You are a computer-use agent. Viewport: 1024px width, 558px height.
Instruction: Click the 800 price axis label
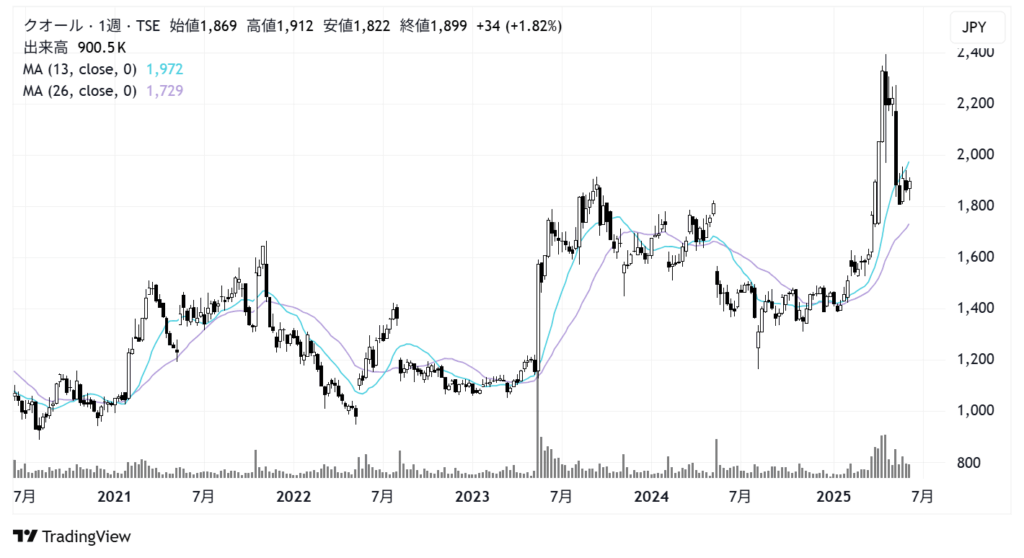coord(968,463)
